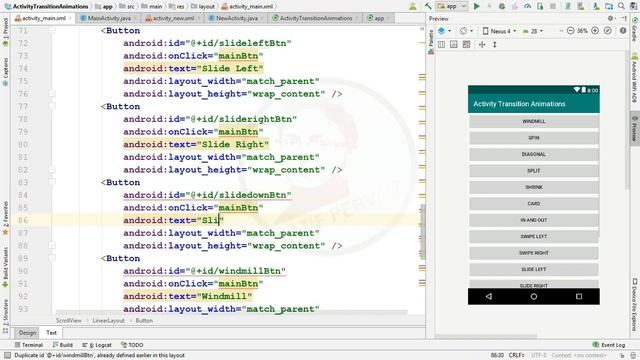This screenshot has height=360, width=640.
Task: Click the Preview panel vertical scrollbar
Action: tap(627, 120)
